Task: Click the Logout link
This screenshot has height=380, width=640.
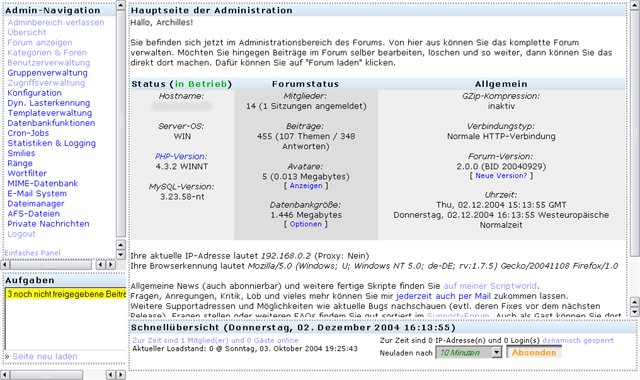Action: [x=21, y=234]
